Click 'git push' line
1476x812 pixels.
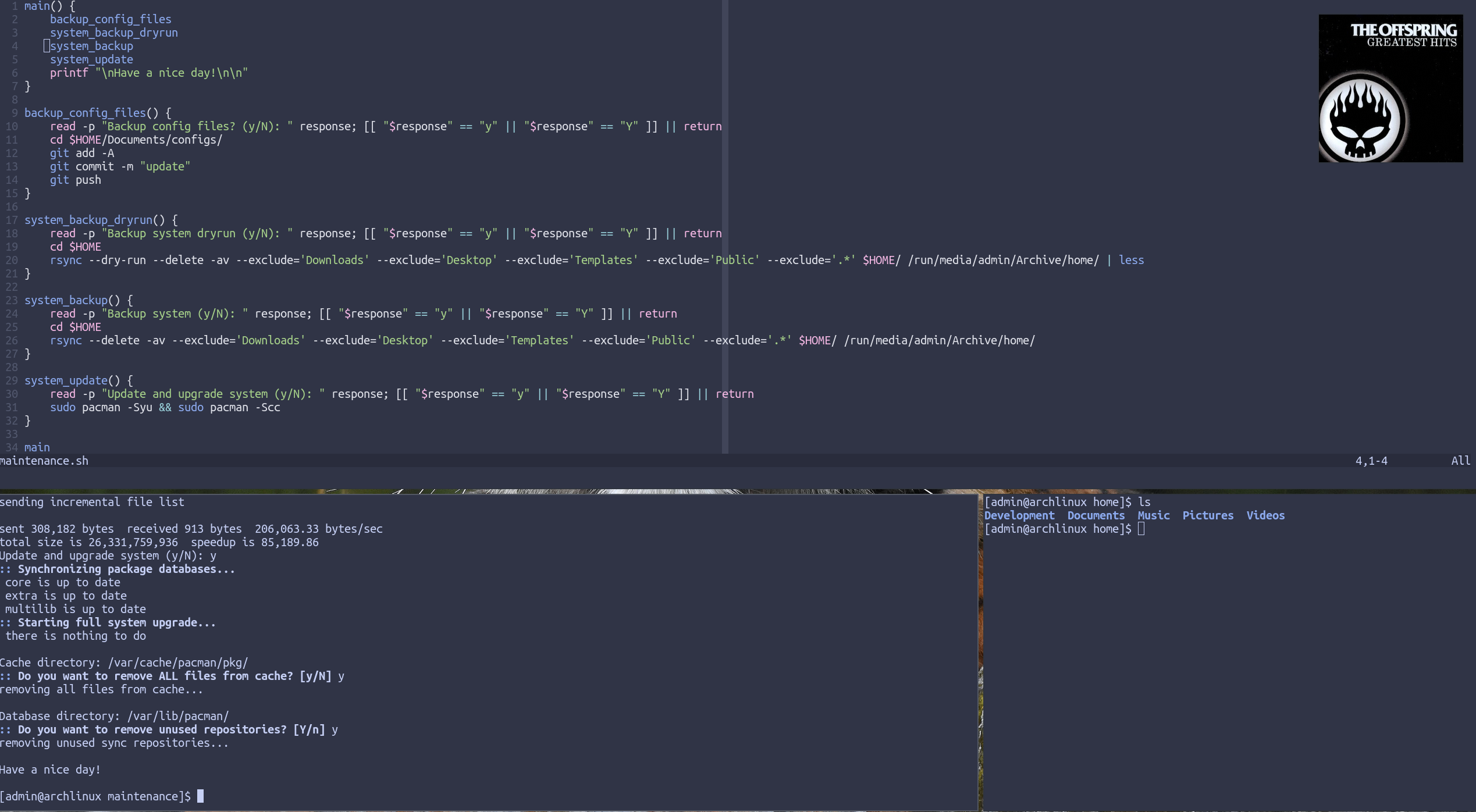click(x=76, y=180)
